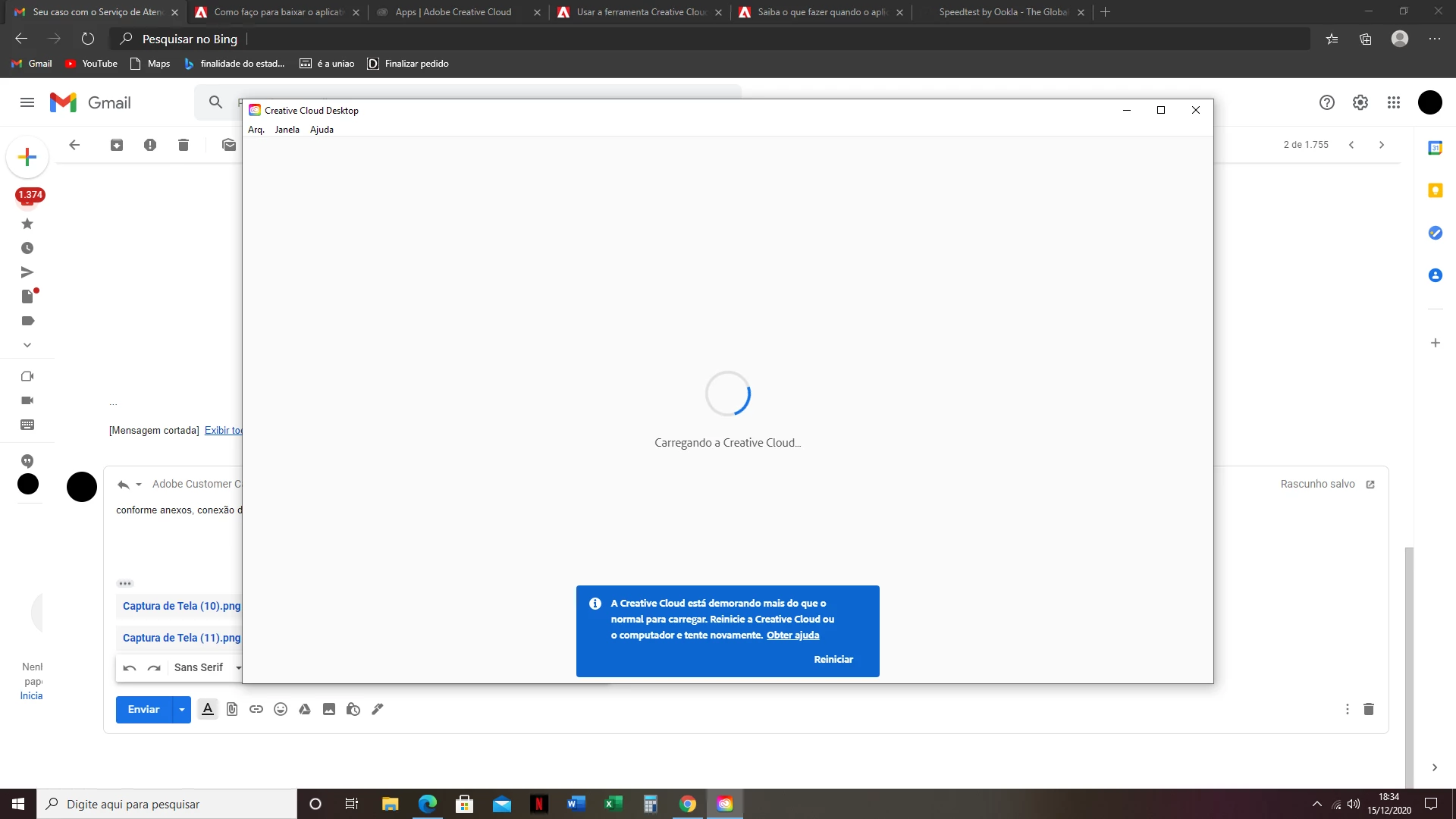Click the insert link icon
Viewport: 1456px width, 819px height.
click(x=256, y=709)
